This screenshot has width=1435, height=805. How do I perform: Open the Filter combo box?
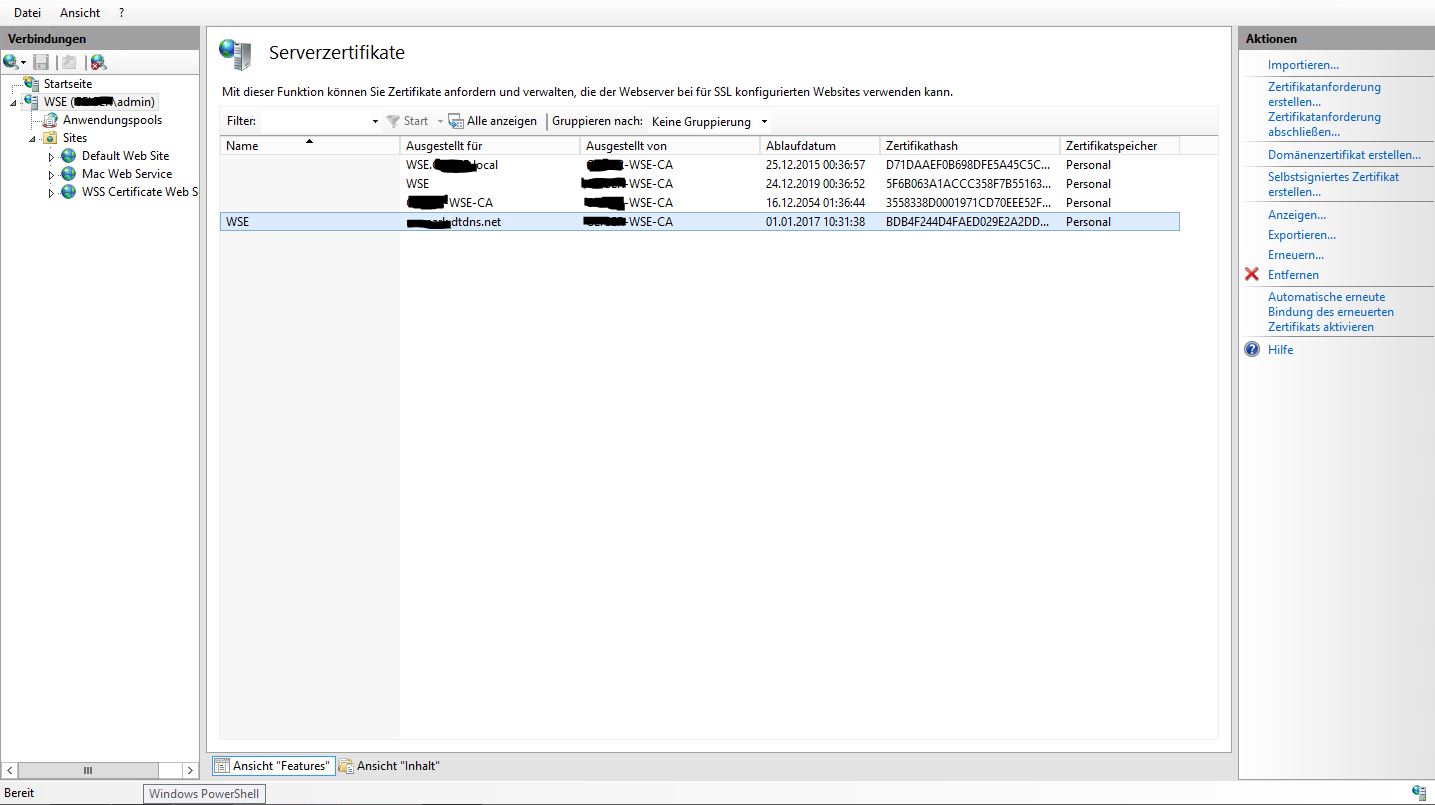point(320,121)
